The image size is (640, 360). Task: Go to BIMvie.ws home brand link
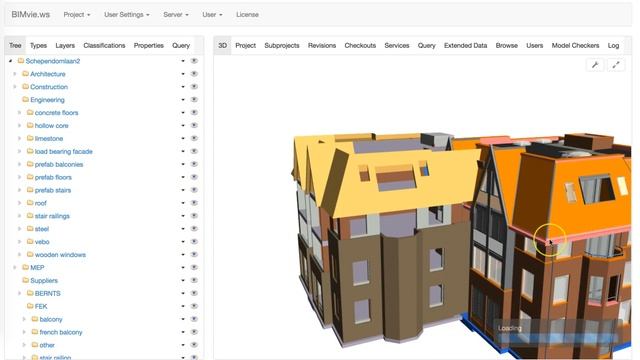(31, 14)
